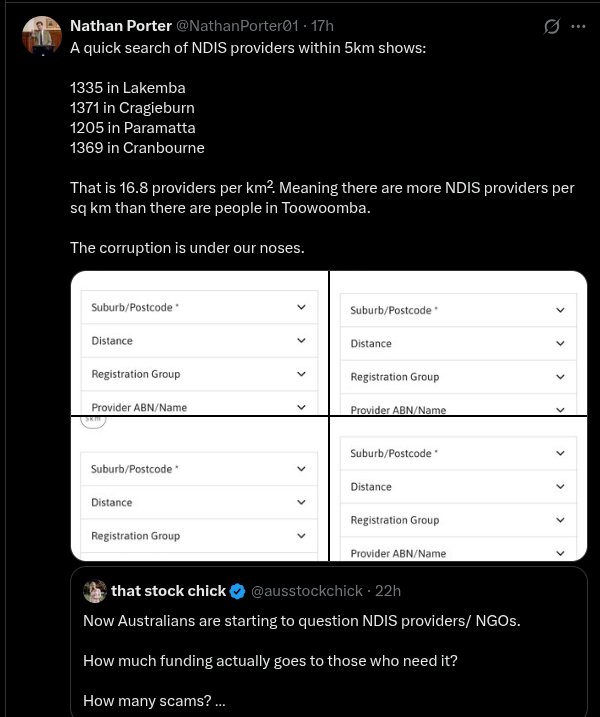
Task: Click the 22h quoted tweet timestamp
Action: (x=387, y=591)
